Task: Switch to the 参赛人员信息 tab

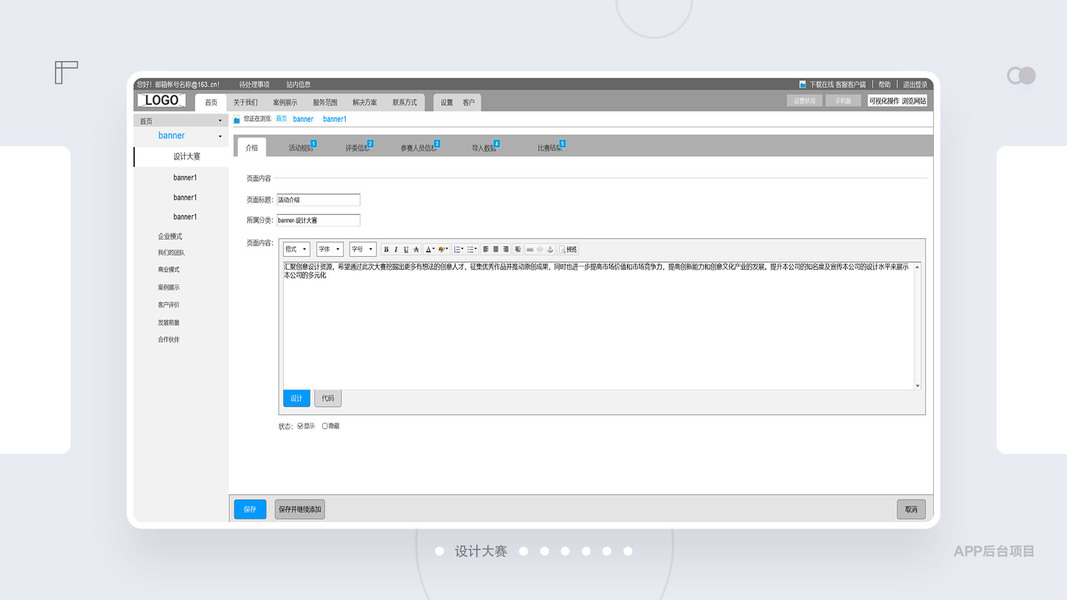Action: [418, 148]
